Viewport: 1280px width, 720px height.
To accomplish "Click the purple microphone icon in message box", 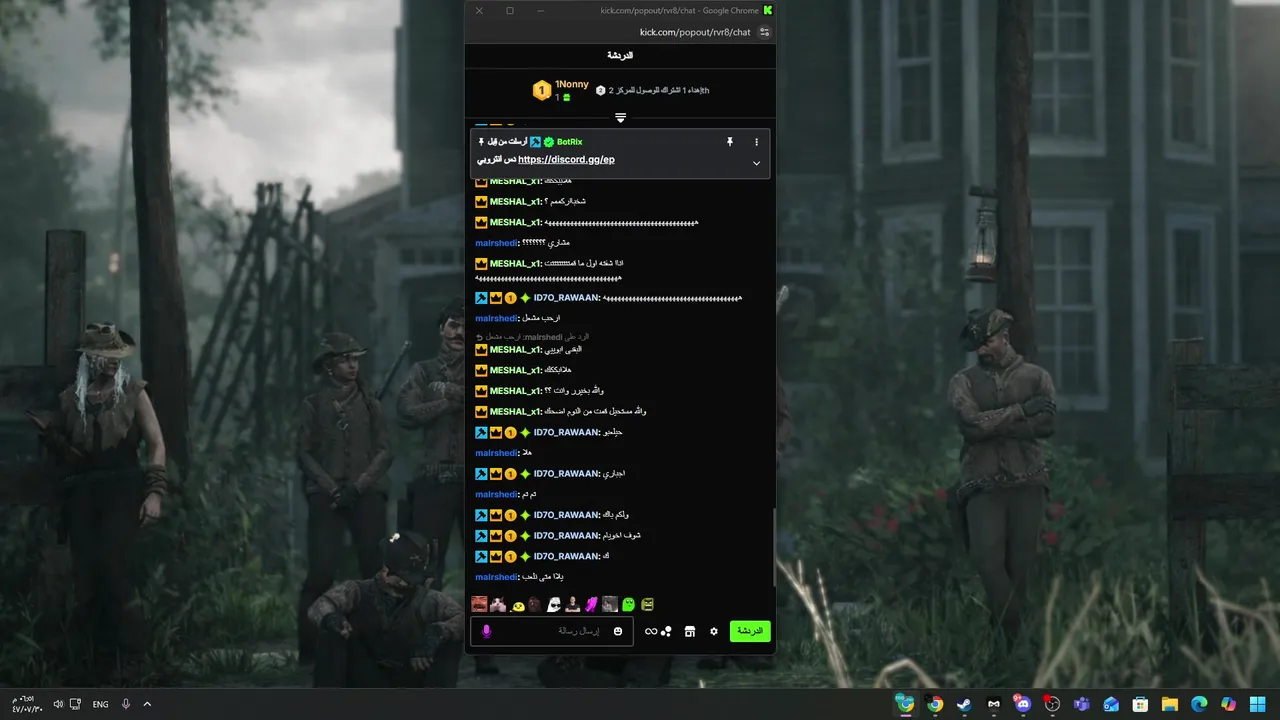I will [x=487, y=631].
